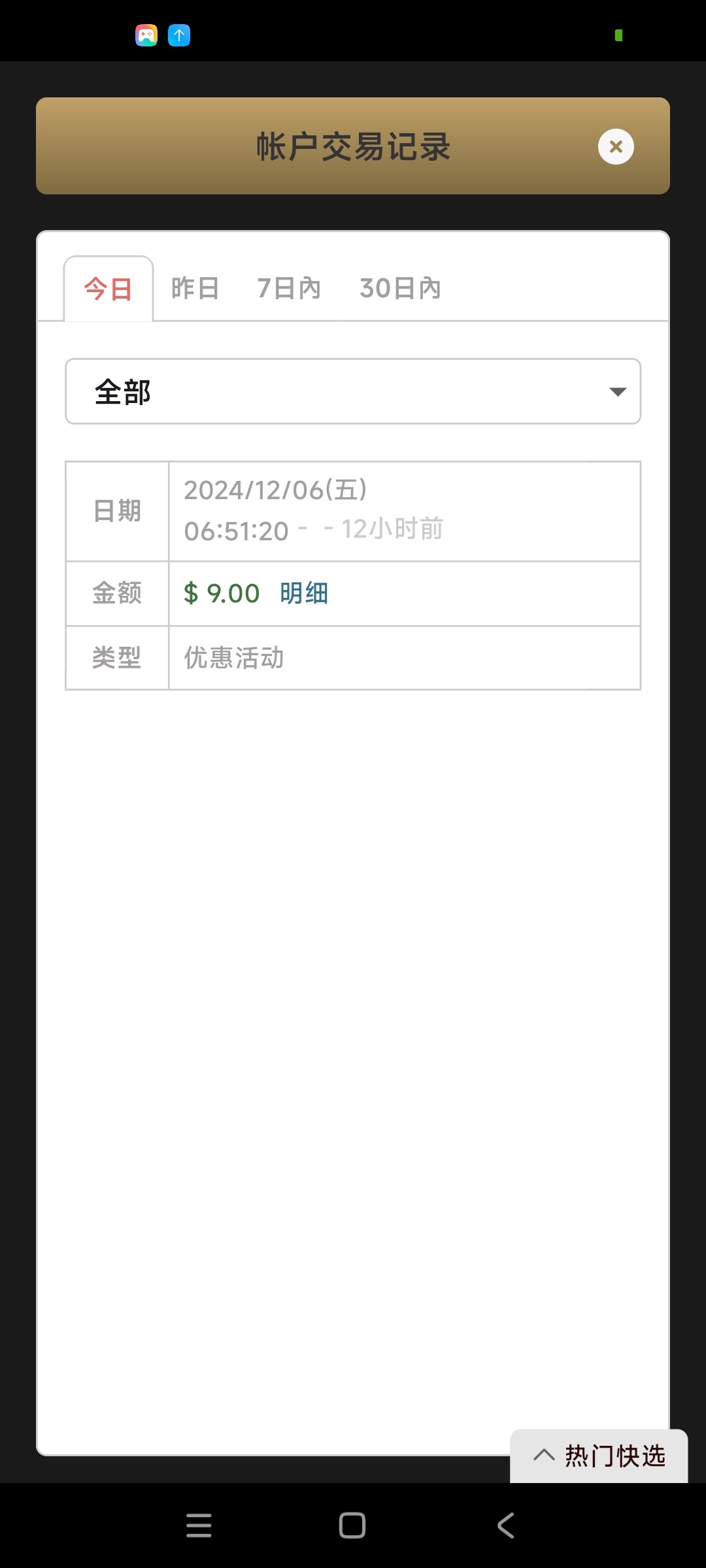Viewport: 706px width, 1568px height.
Task: Click the up chevron beside 热门快选
Action: click(544, 1455)
